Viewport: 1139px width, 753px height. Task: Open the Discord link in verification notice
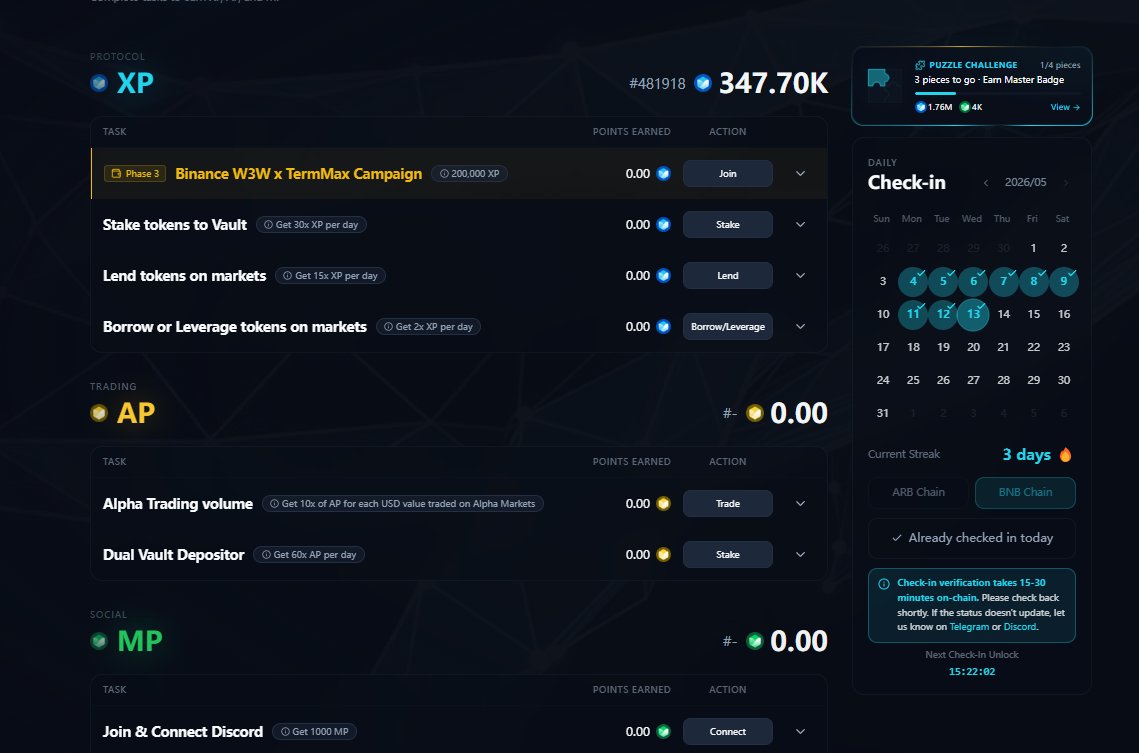pos(1020,627)
